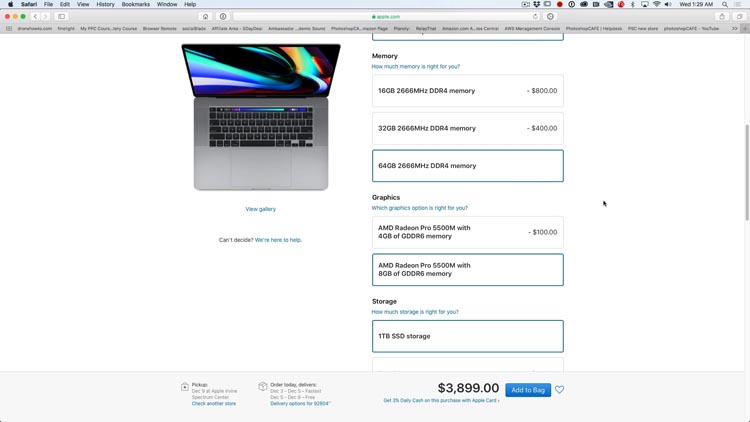Screen dimensions: 750x422
Task: Select 32GB 2666MHz DDR4 memory option
Action: click(x=468, y=128)
